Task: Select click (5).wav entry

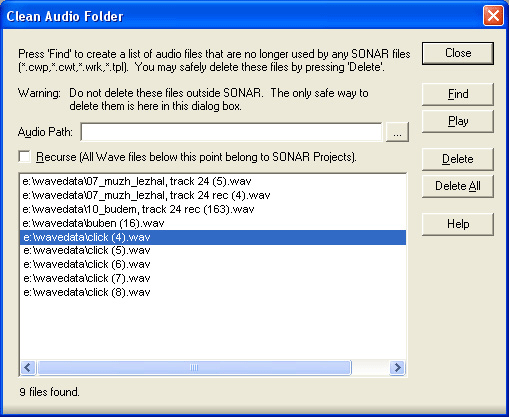Action: (213, 251)
